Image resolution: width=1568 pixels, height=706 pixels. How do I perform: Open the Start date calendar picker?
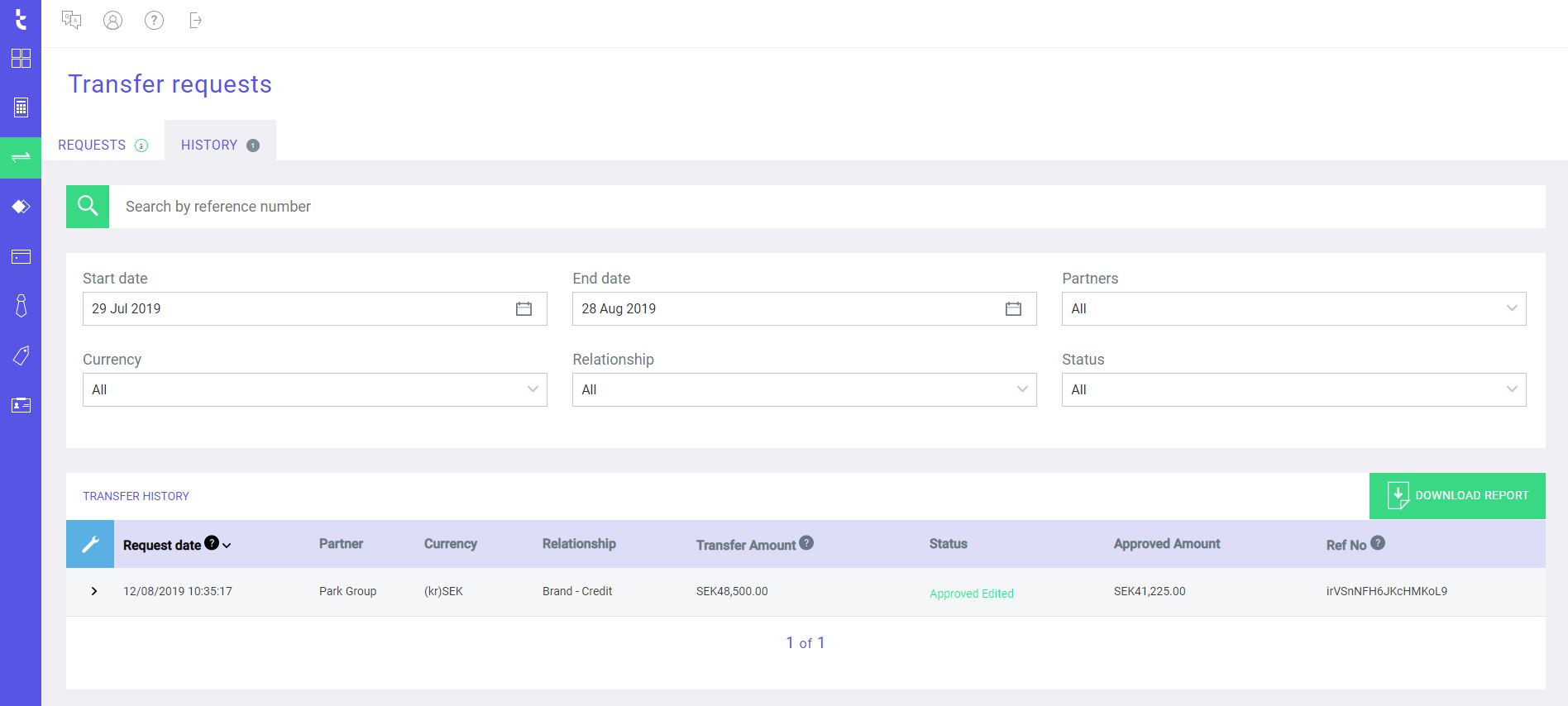tap(523, 309)
